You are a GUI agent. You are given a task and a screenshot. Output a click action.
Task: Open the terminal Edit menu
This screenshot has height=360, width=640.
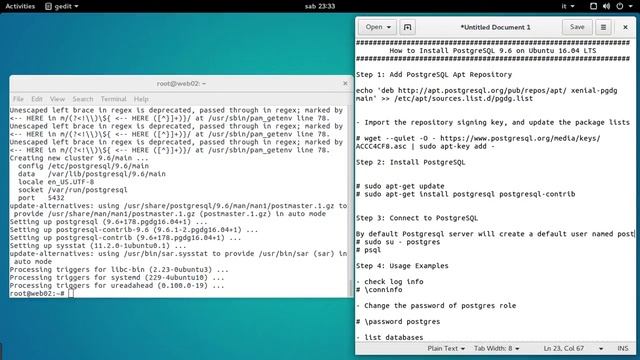pyautogui.click(x=37, y=99)
